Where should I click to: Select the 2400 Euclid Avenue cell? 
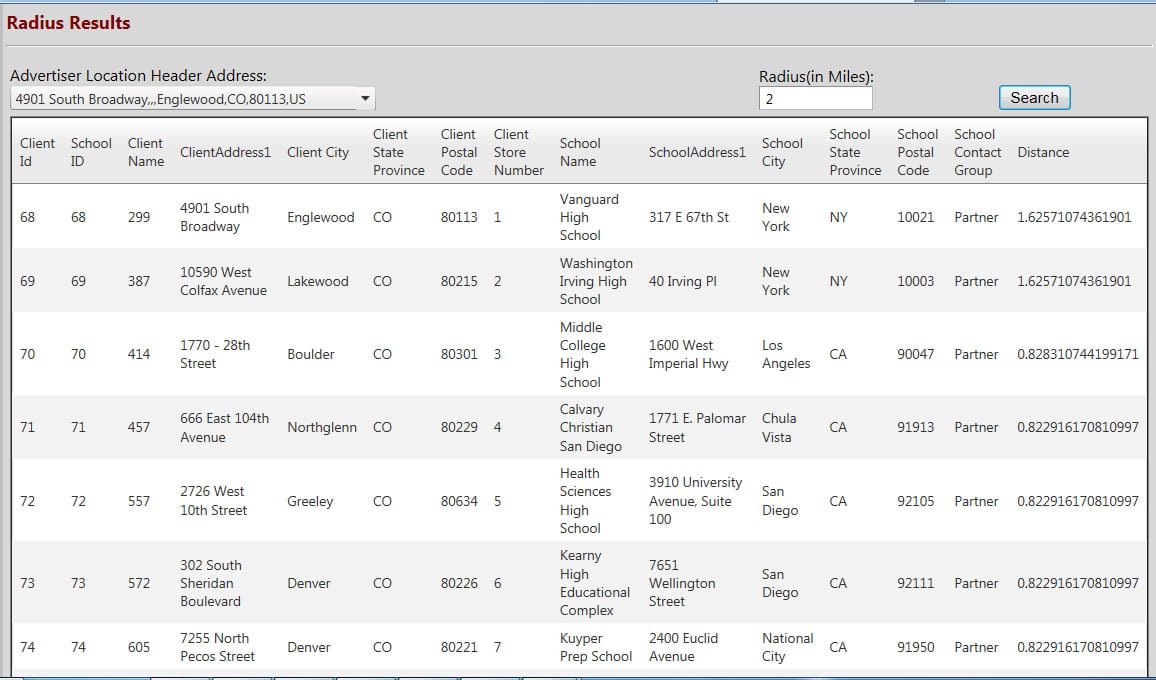click(x=683, y=647)
